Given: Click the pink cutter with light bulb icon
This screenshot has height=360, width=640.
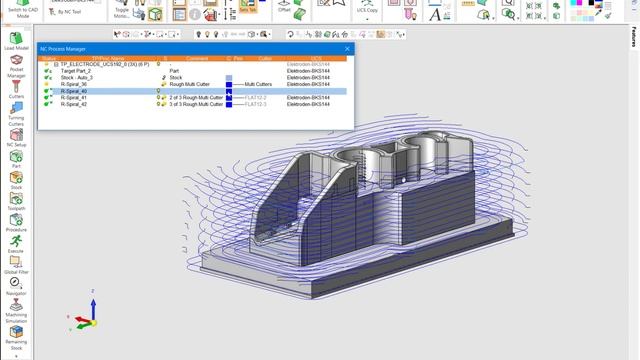Looking at the screenshot, I should pyautogui.click(x=410, y=15).
